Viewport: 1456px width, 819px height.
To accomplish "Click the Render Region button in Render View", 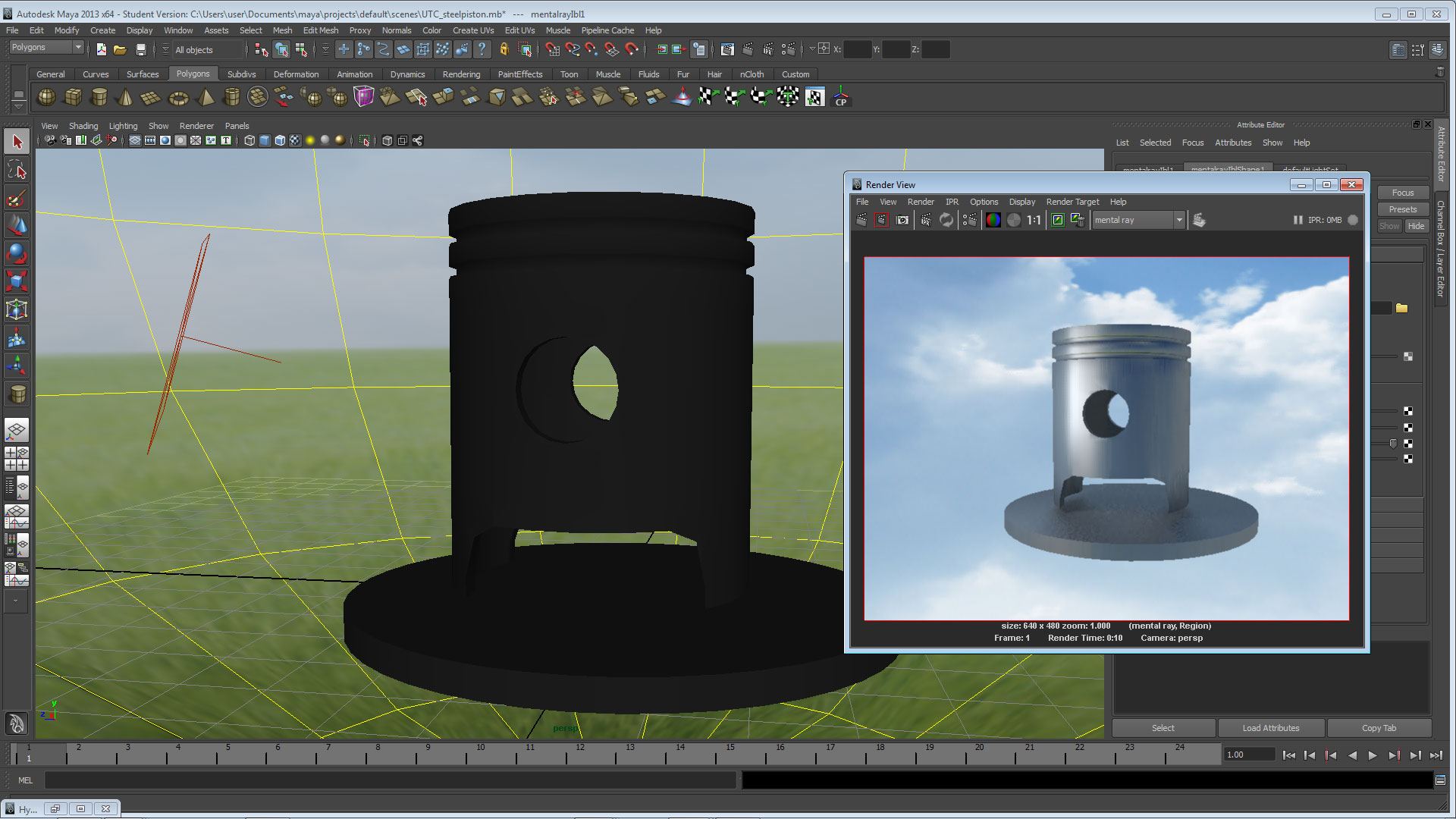I will (882, 220).
